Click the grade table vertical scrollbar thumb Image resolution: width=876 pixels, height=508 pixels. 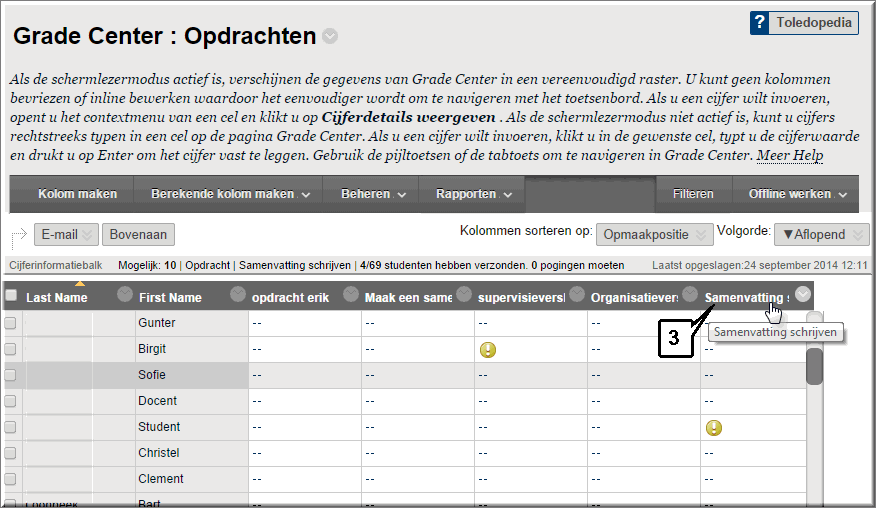point(815,367)
